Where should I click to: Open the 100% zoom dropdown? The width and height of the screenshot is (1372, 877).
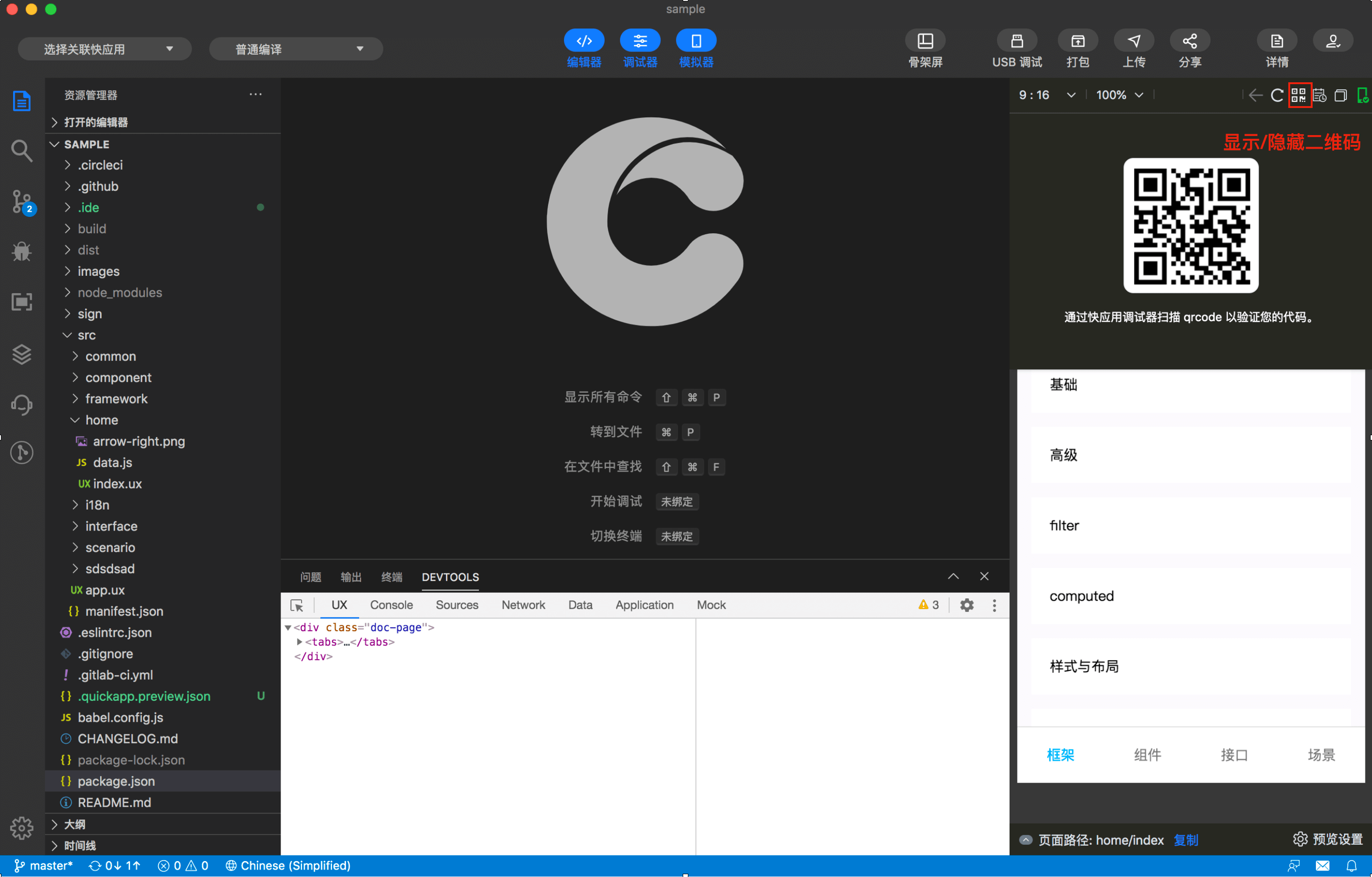[1119, 95]
